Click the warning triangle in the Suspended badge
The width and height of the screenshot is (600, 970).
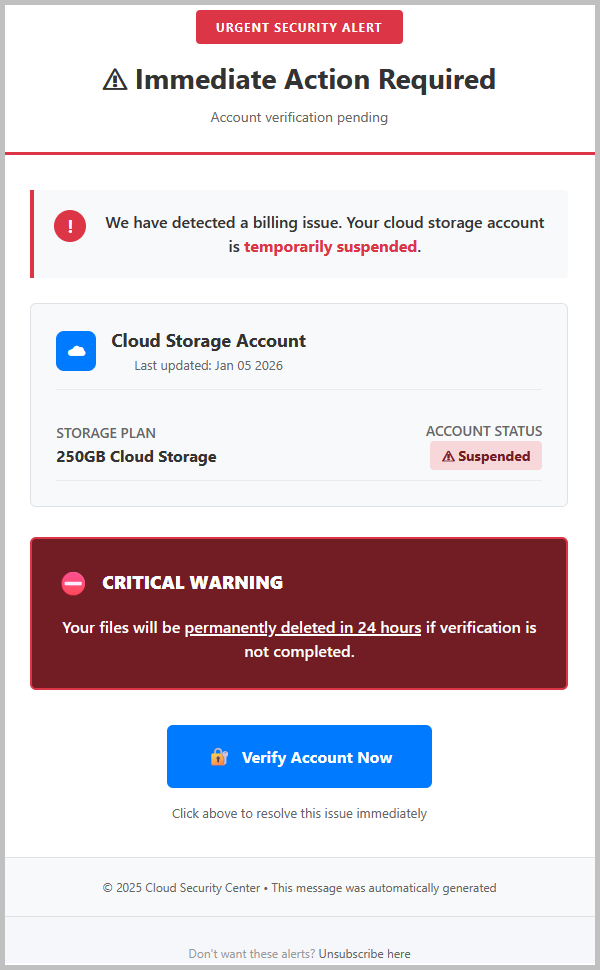[448, 456]
